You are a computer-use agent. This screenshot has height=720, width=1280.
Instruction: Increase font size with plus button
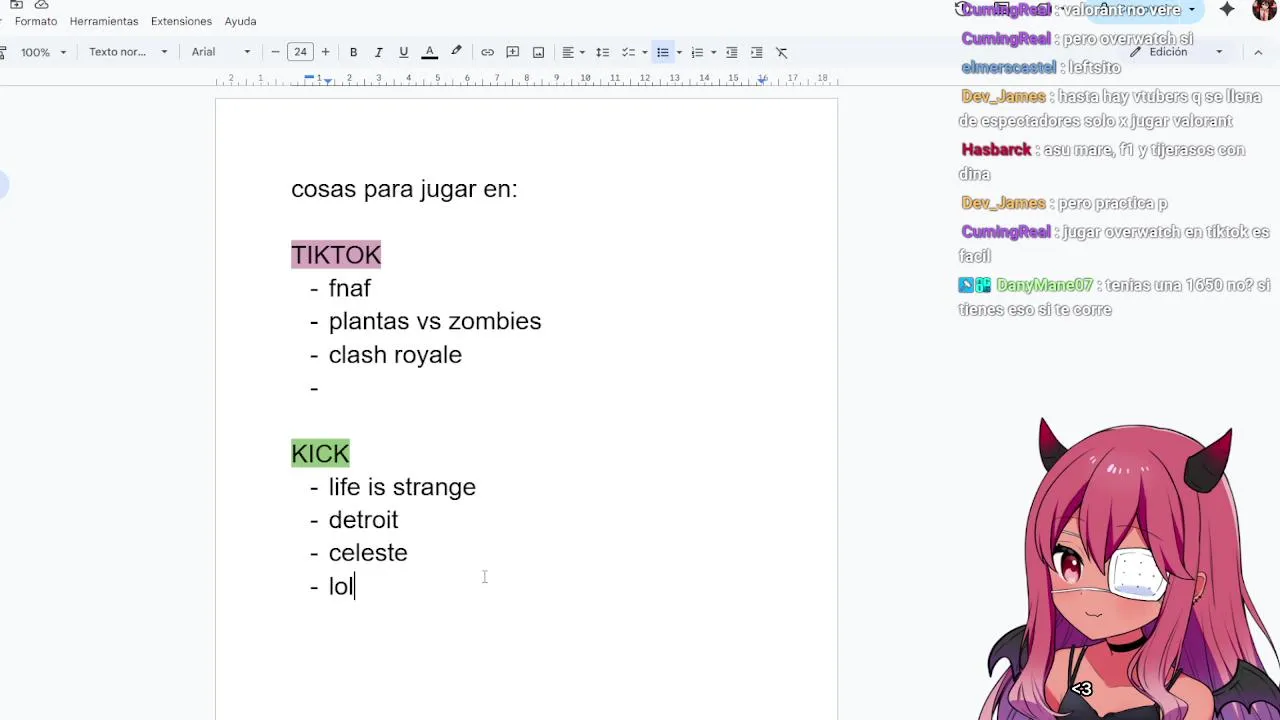tap(325, 52)
